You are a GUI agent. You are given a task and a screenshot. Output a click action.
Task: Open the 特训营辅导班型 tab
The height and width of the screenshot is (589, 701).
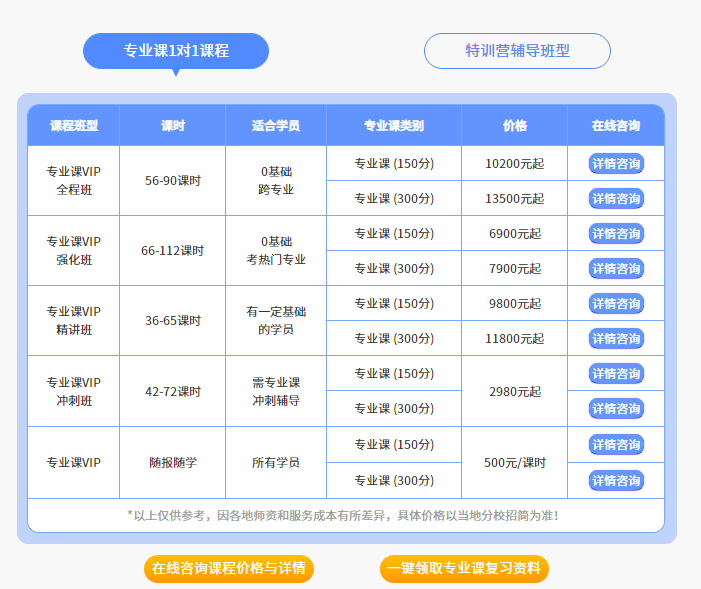517,51
